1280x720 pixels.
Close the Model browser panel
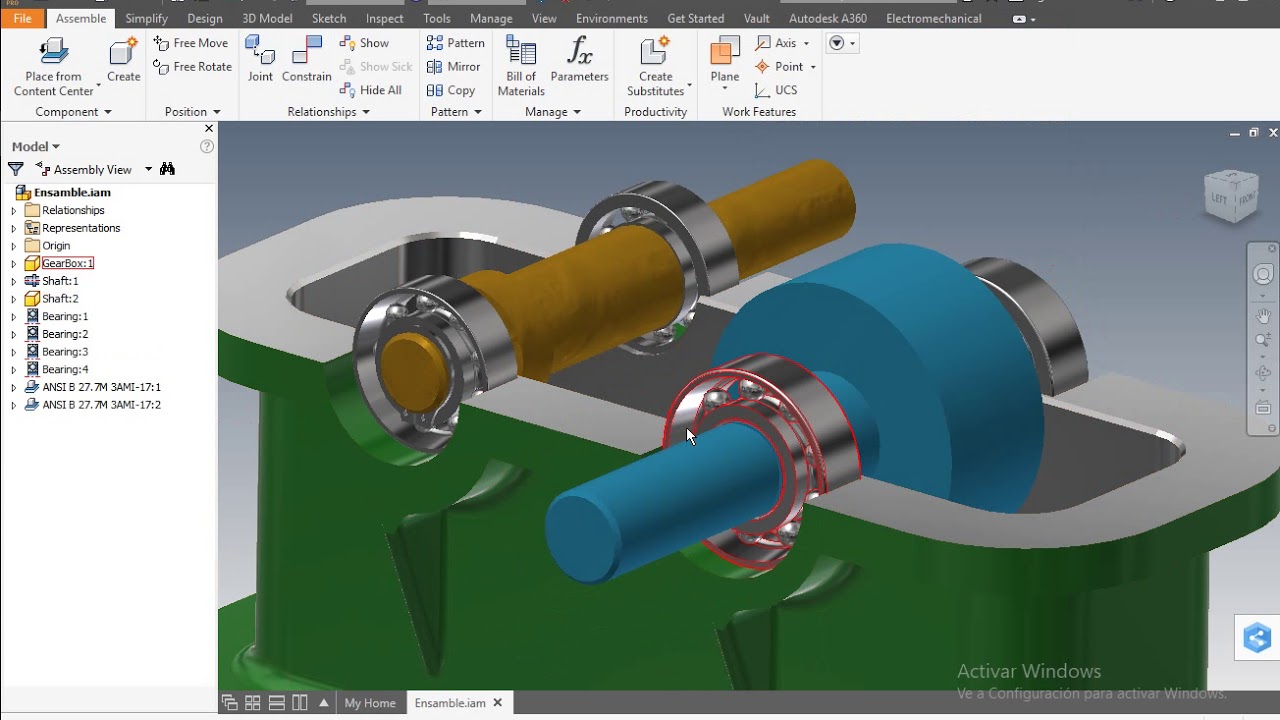(209, 129)
